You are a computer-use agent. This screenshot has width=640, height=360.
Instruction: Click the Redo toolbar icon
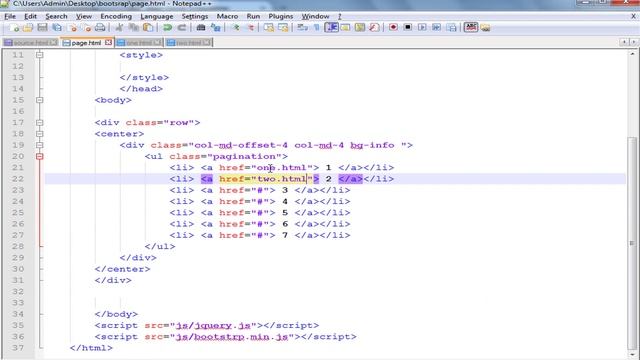pos(182,28)
